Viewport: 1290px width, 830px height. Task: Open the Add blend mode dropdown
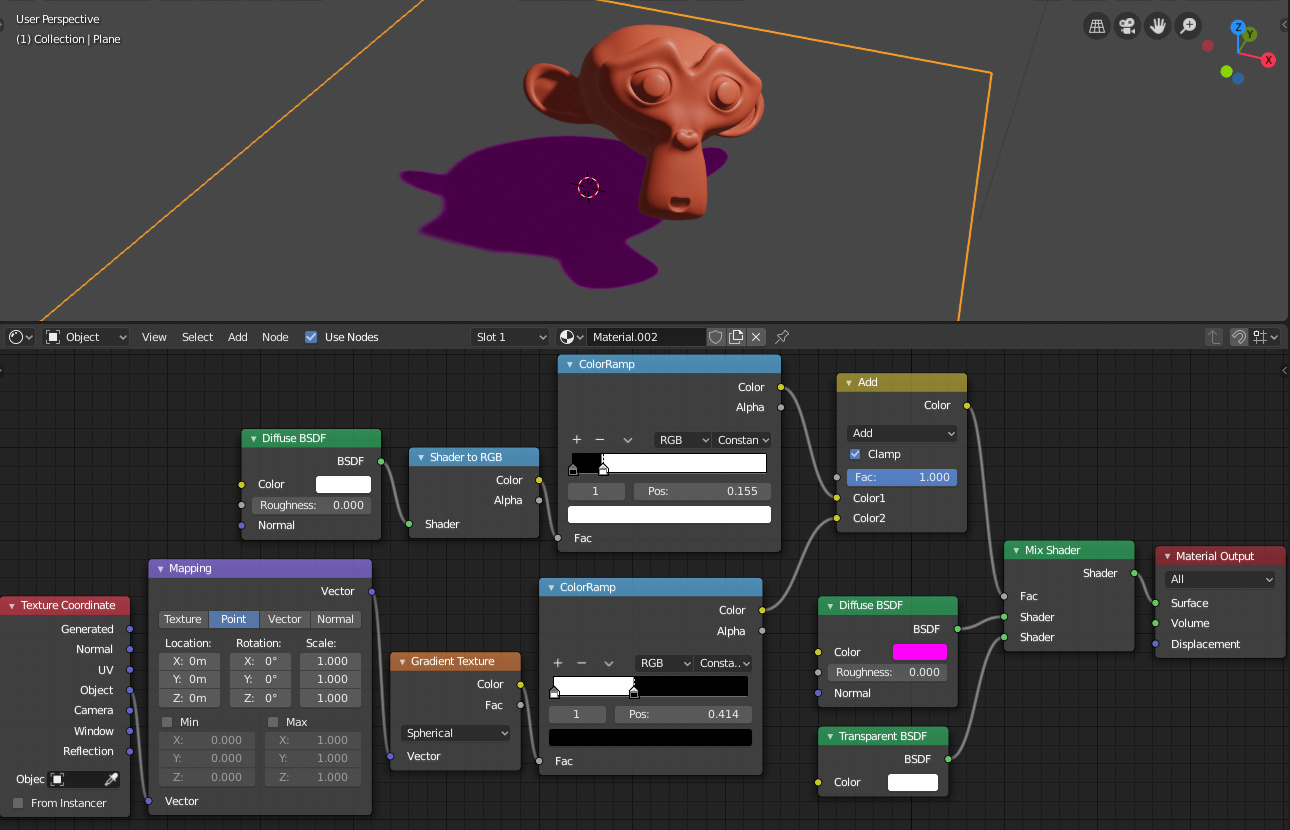[901, 433]
